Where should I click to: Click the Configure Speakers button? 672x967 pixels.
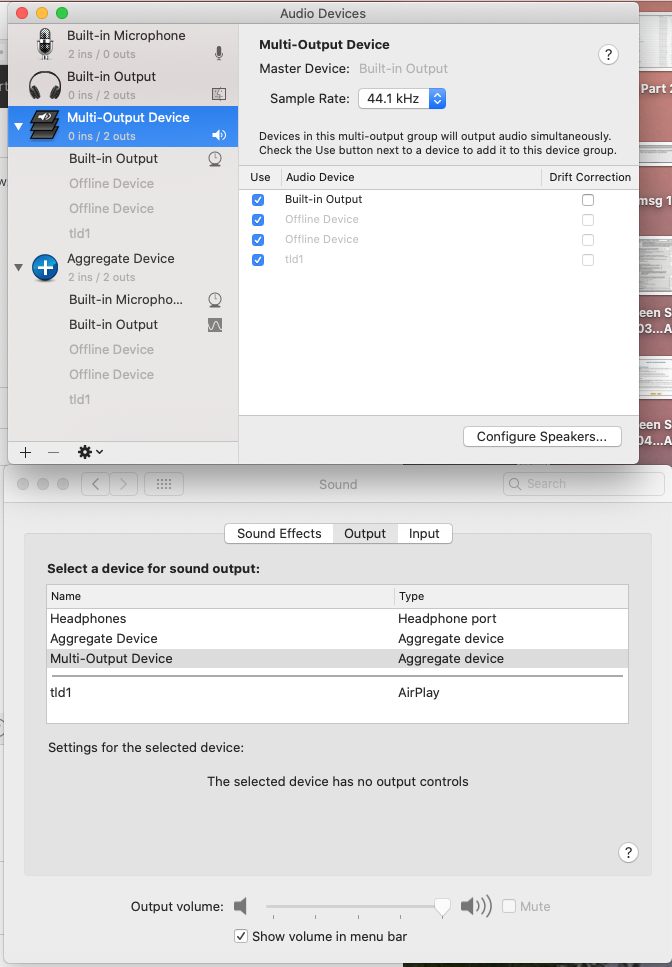pyautogui.click(x=542, y=436)
